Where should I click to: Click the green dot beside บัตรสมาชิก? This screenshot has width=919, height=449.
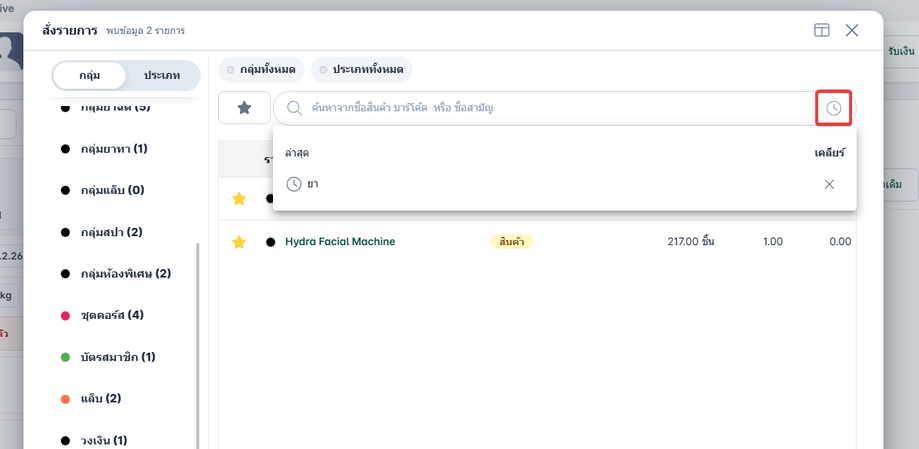(66, 357)
